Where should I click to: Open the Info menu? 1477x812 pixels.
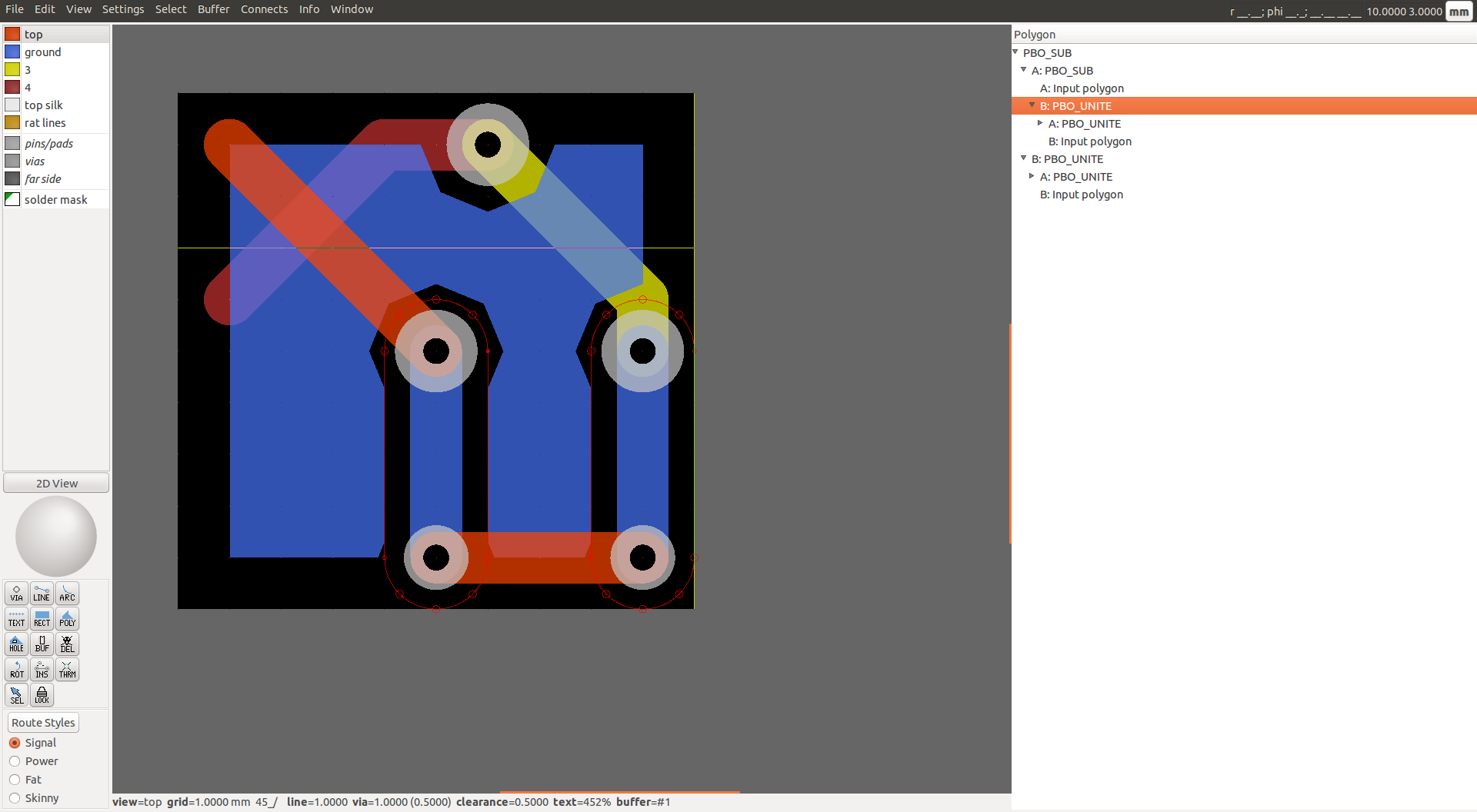[x=309, y=9]
